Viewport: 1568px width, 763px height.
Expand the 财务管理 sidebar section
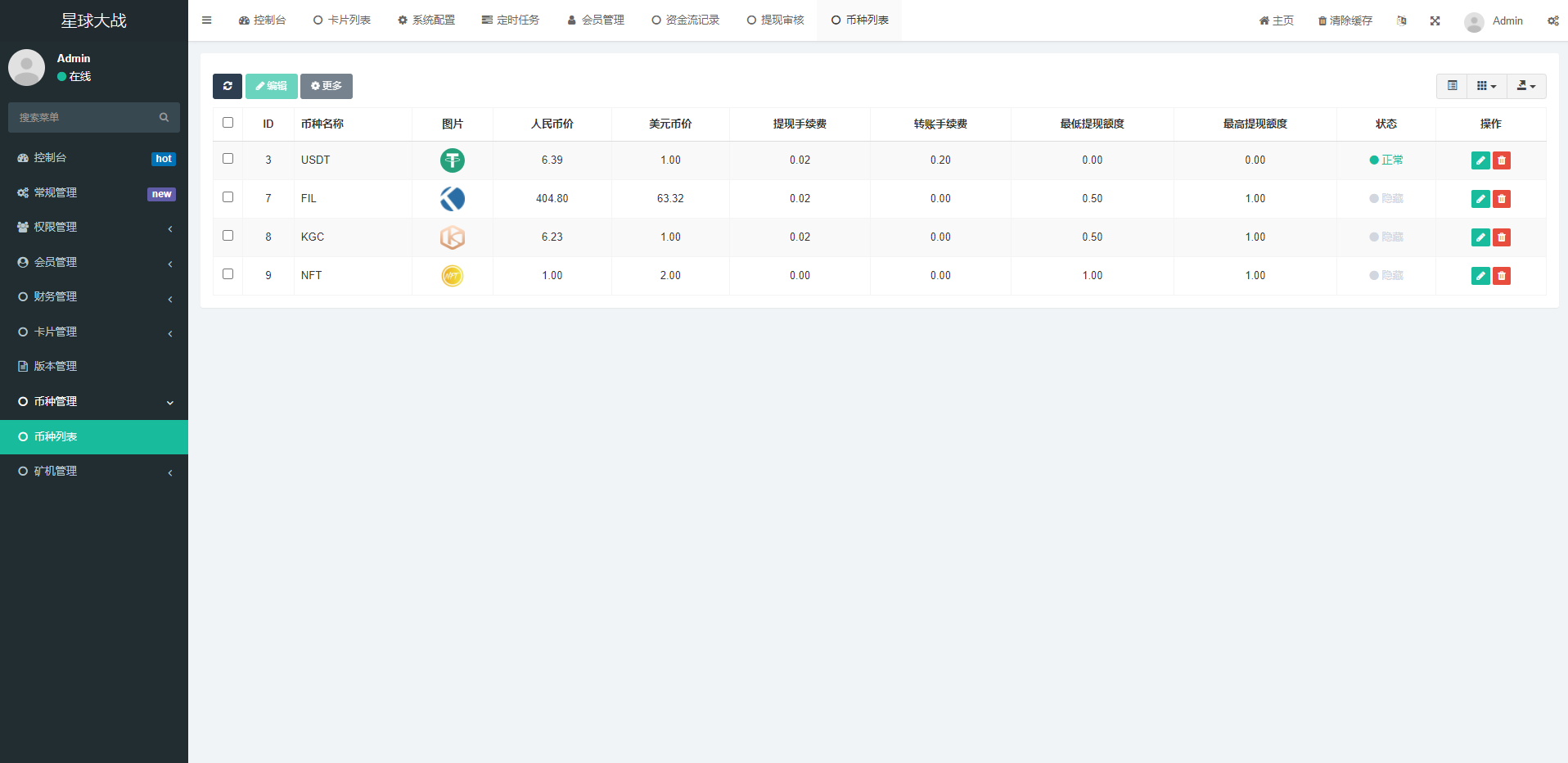[x=56, y=296]
